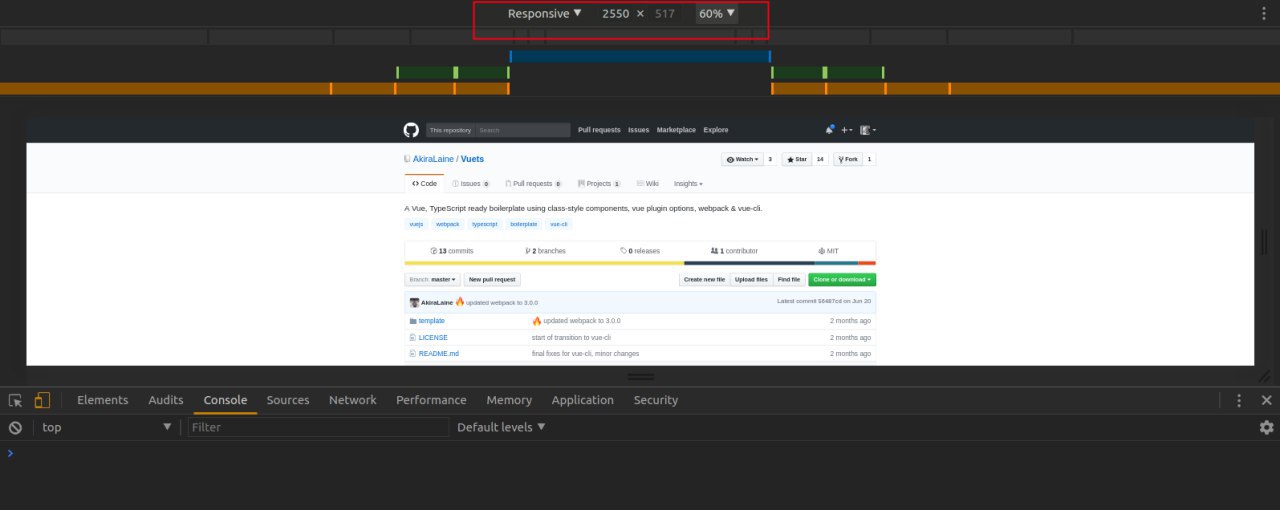Click Pull requests in GitHub header
Viewport: 1280px width, 510px height.
[599, 130]
